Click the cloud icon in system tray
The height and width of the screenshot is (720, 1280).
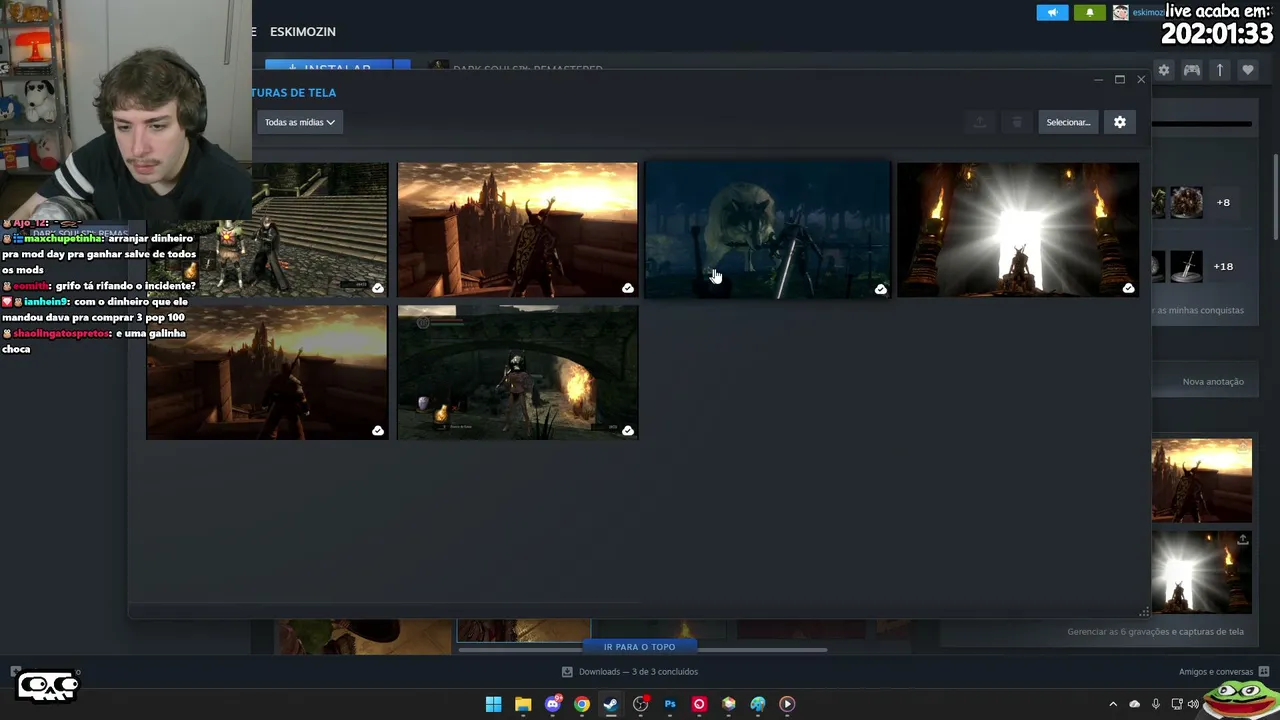1135,704
